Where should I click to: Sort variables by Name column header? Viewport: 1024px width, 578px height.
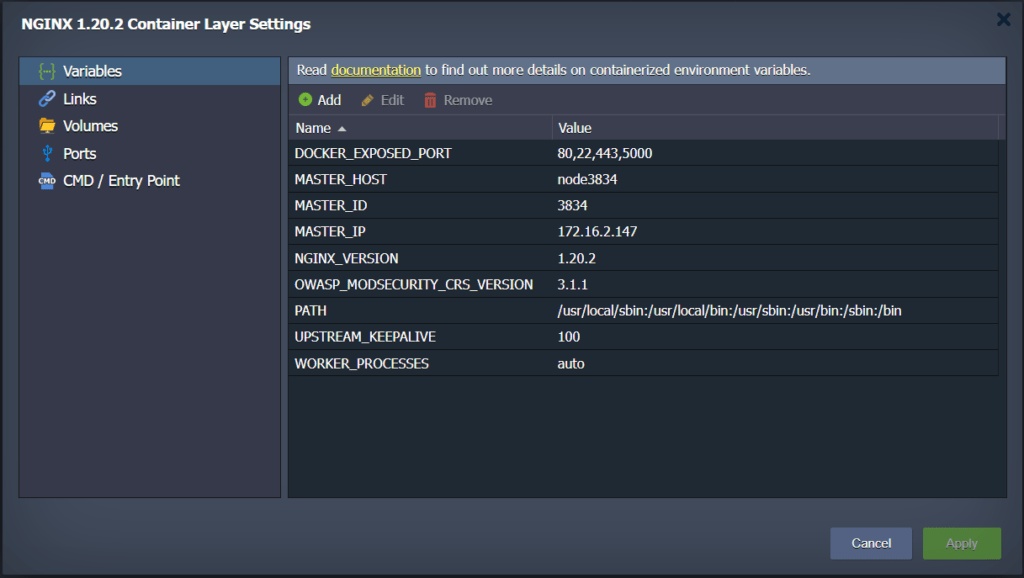click(421, 128)
